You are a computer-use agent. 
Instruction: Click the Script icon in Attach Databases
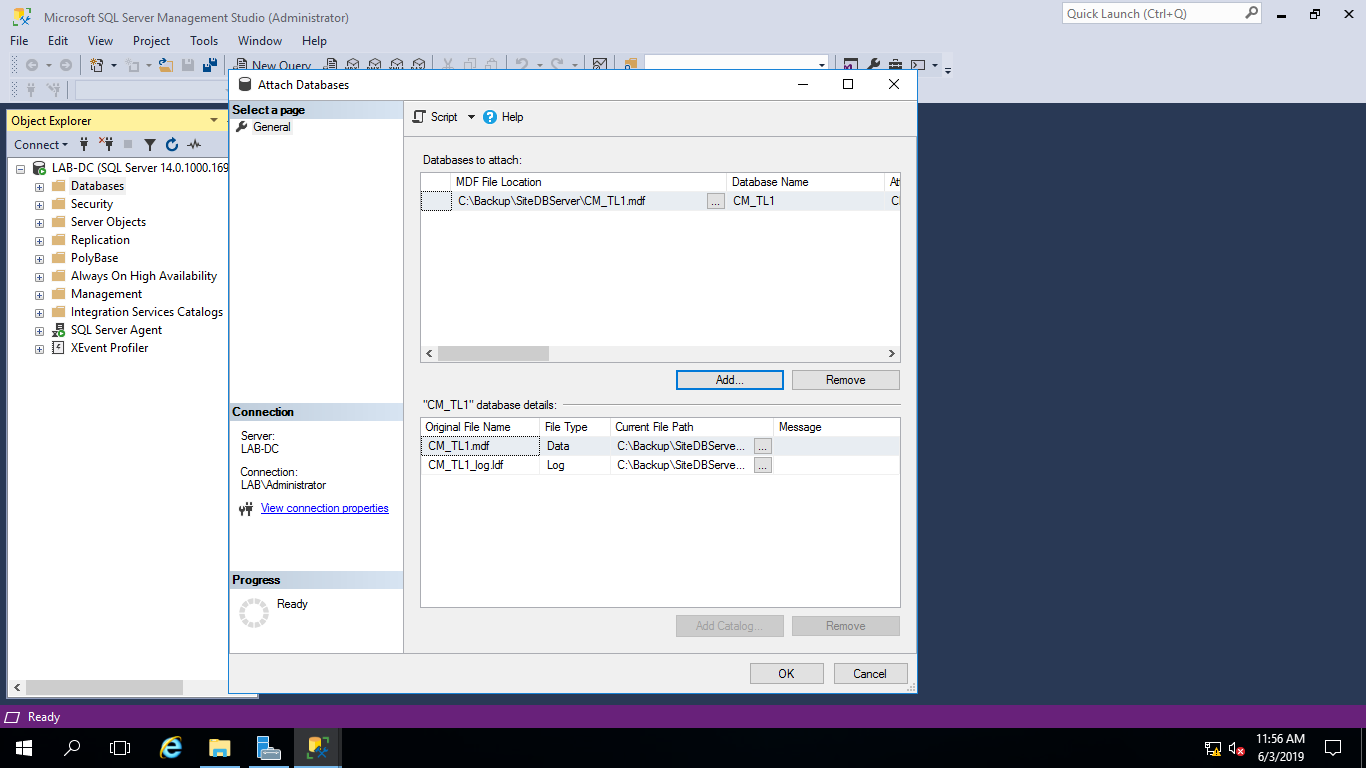420,117
